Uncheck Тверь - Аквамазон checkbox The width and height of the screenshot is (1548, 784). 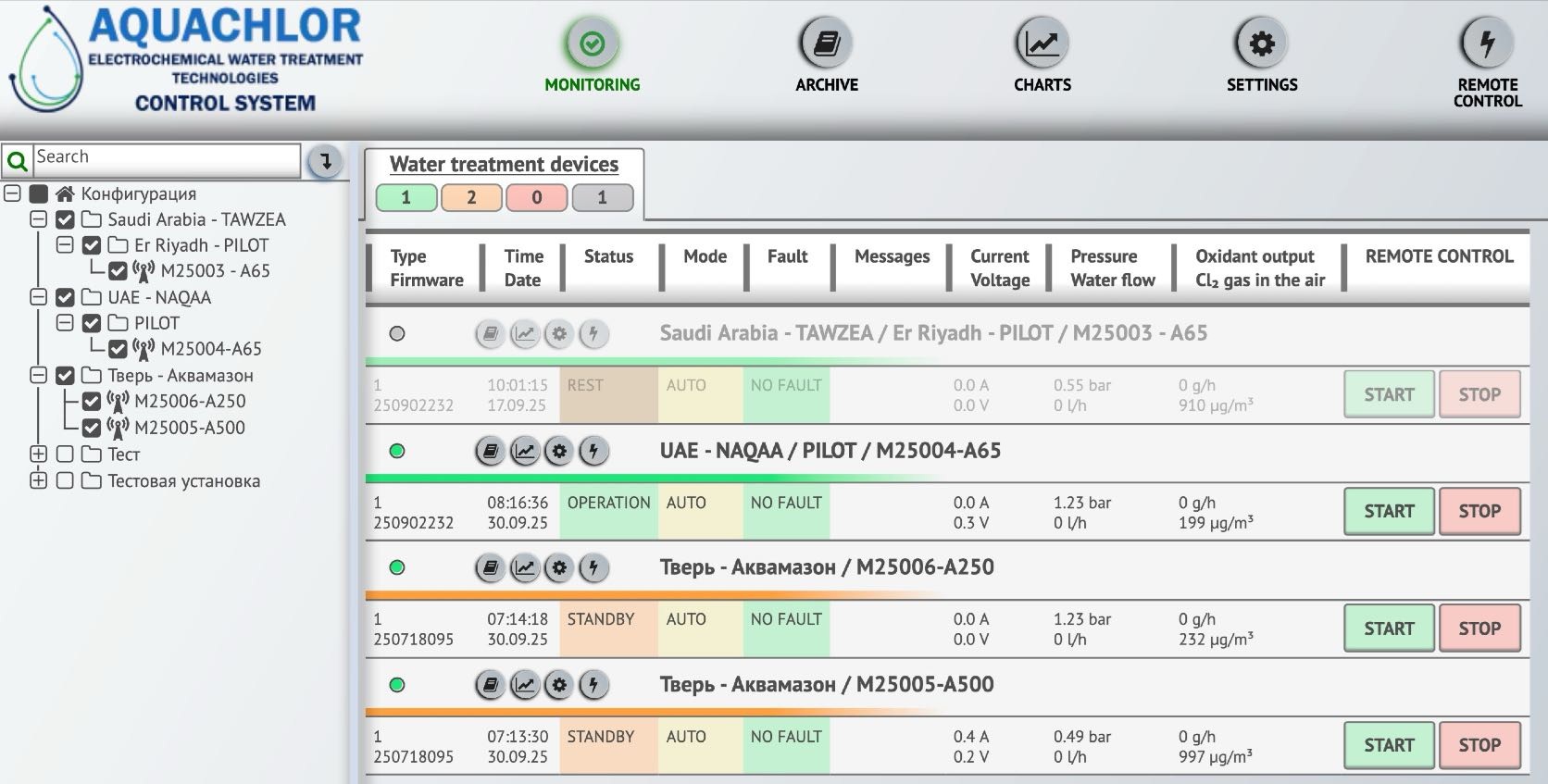pyautogui.click(x=65, y=376)
